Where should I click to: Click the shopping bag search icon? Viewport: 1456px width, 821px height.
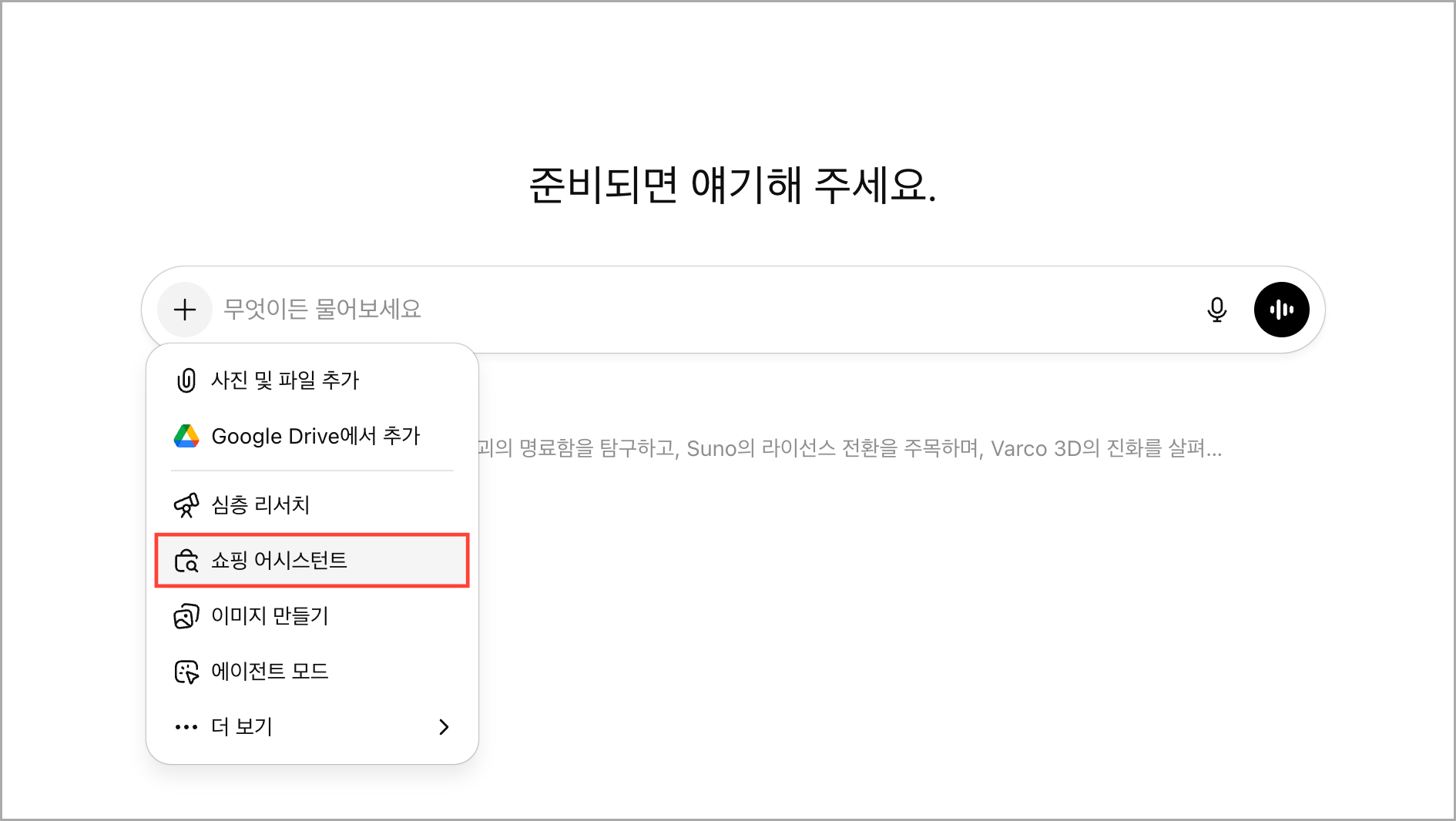[186, 561]
